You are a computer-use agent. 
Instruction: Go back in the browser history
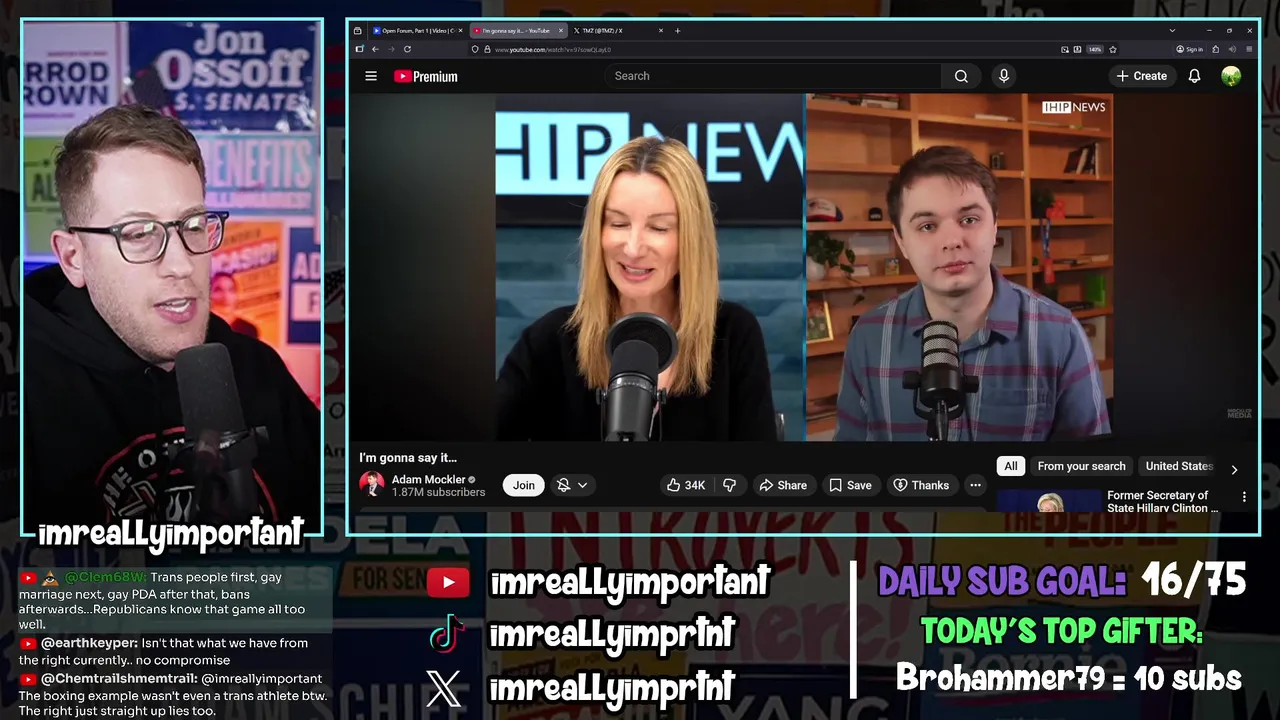(375, 49)
